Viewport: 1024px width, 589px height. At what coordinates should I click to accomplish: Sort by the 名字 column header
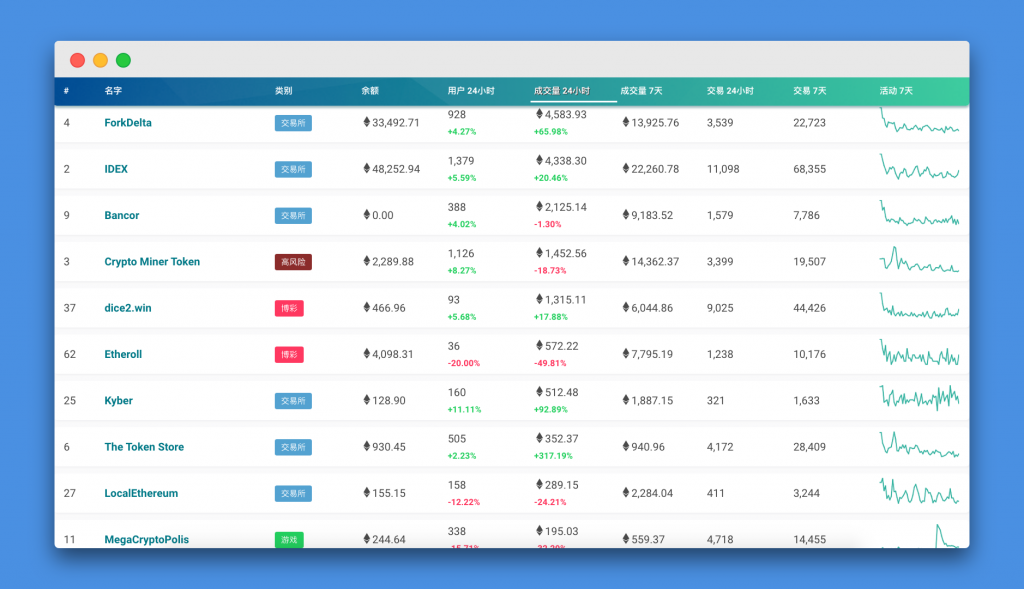pos(113,91)
